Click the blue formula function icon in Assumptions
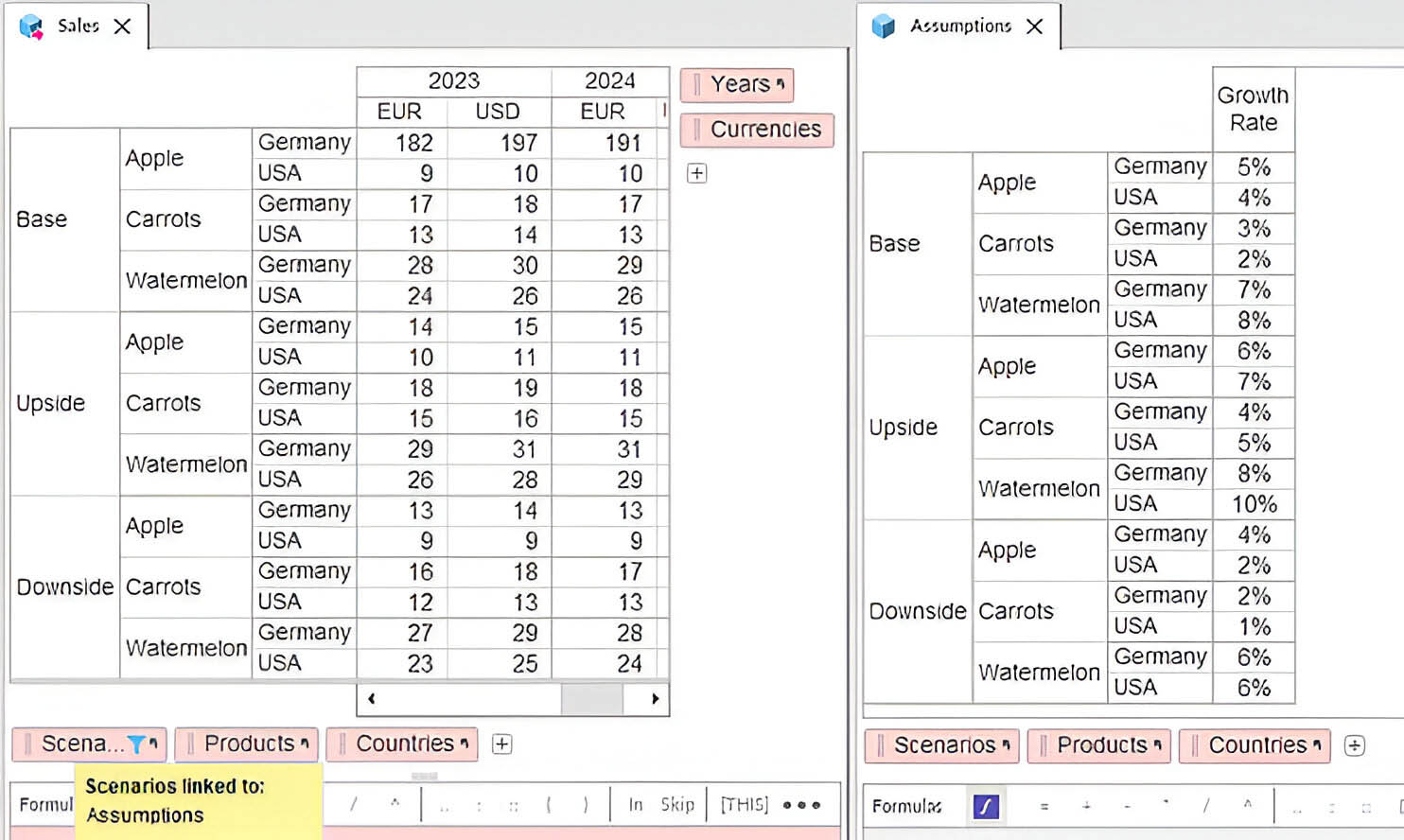 [x=985, y=806]
